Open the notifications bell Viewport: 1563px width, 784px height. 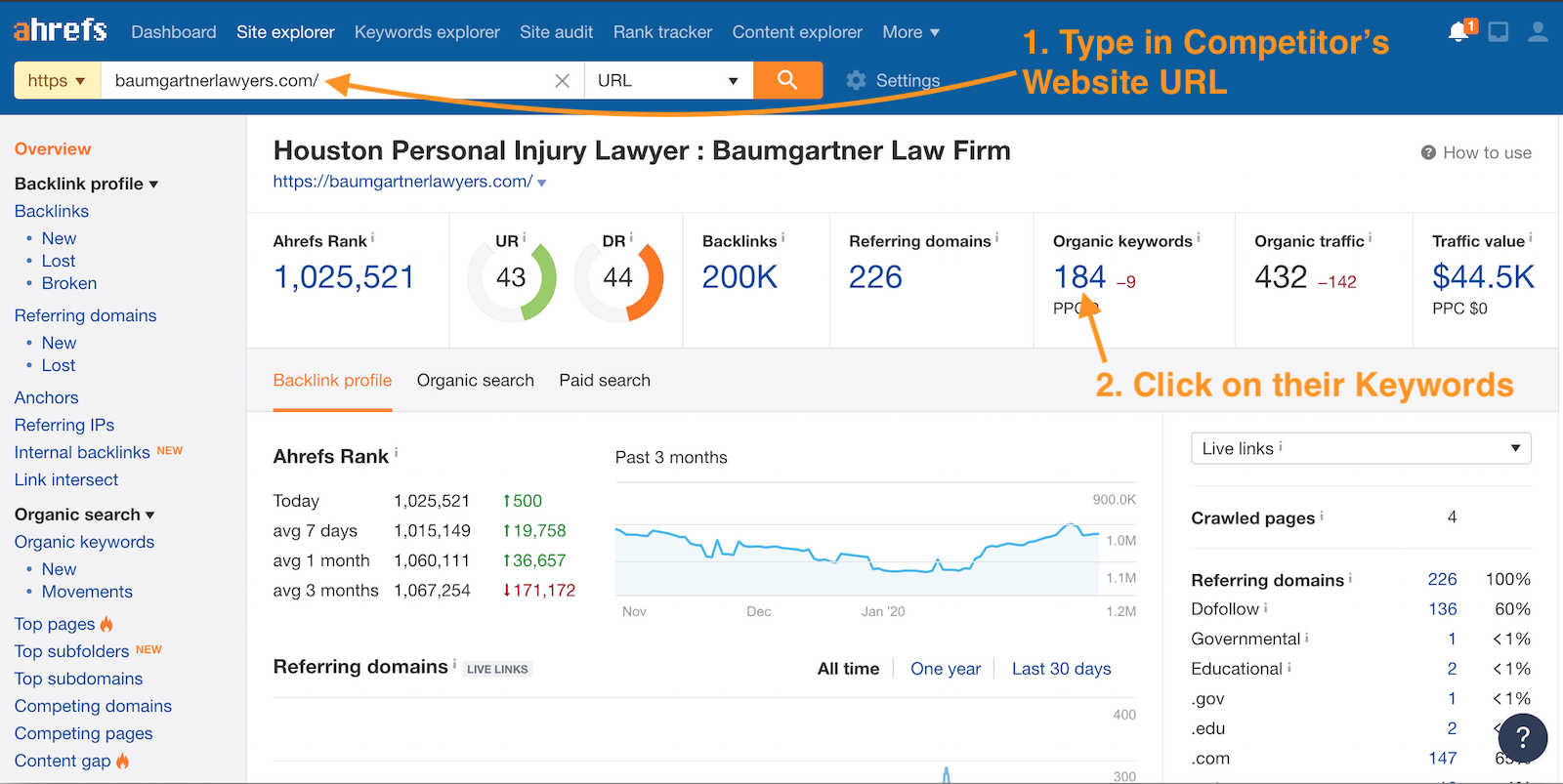point(1459,31)
